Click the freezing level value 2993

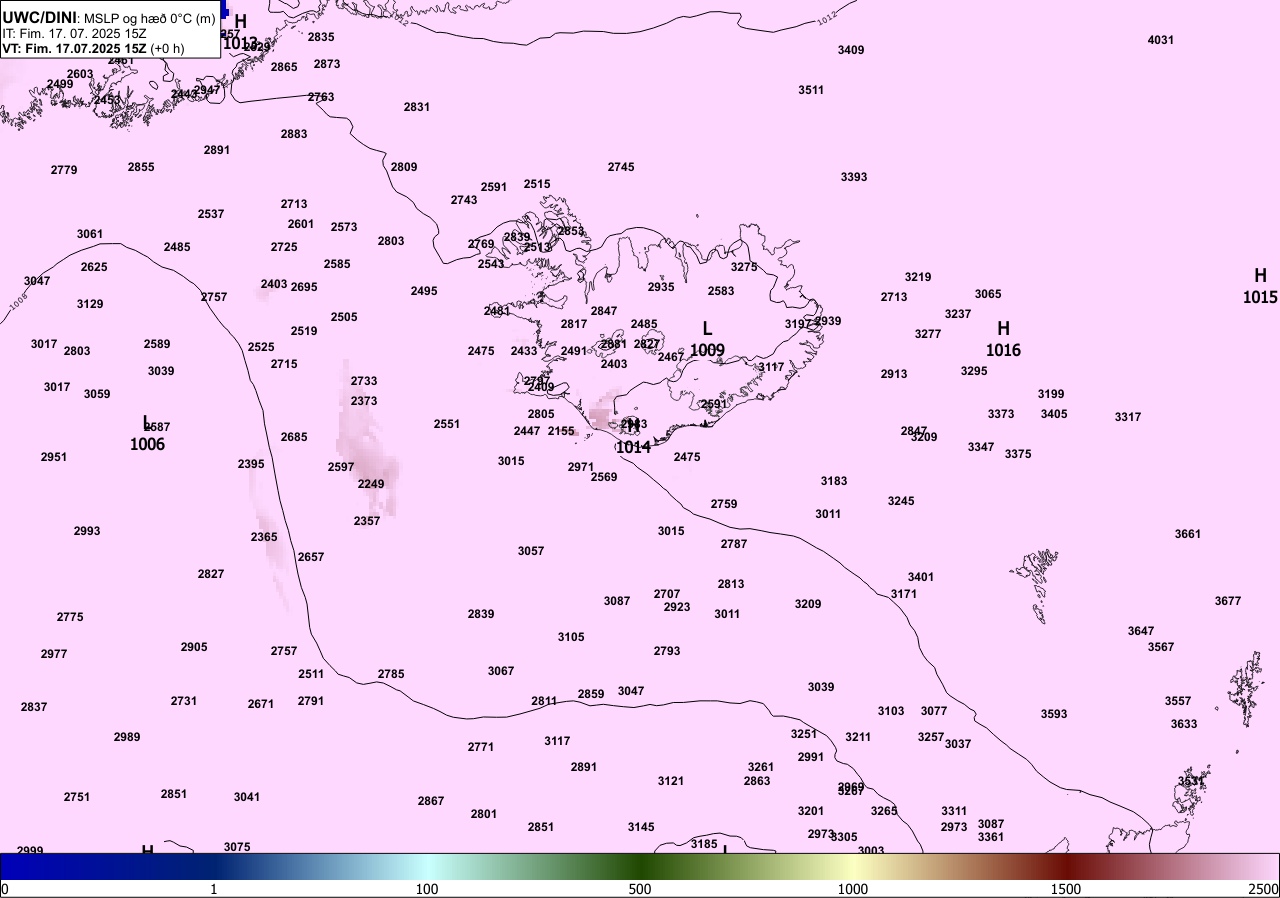[x=87, y=531]
